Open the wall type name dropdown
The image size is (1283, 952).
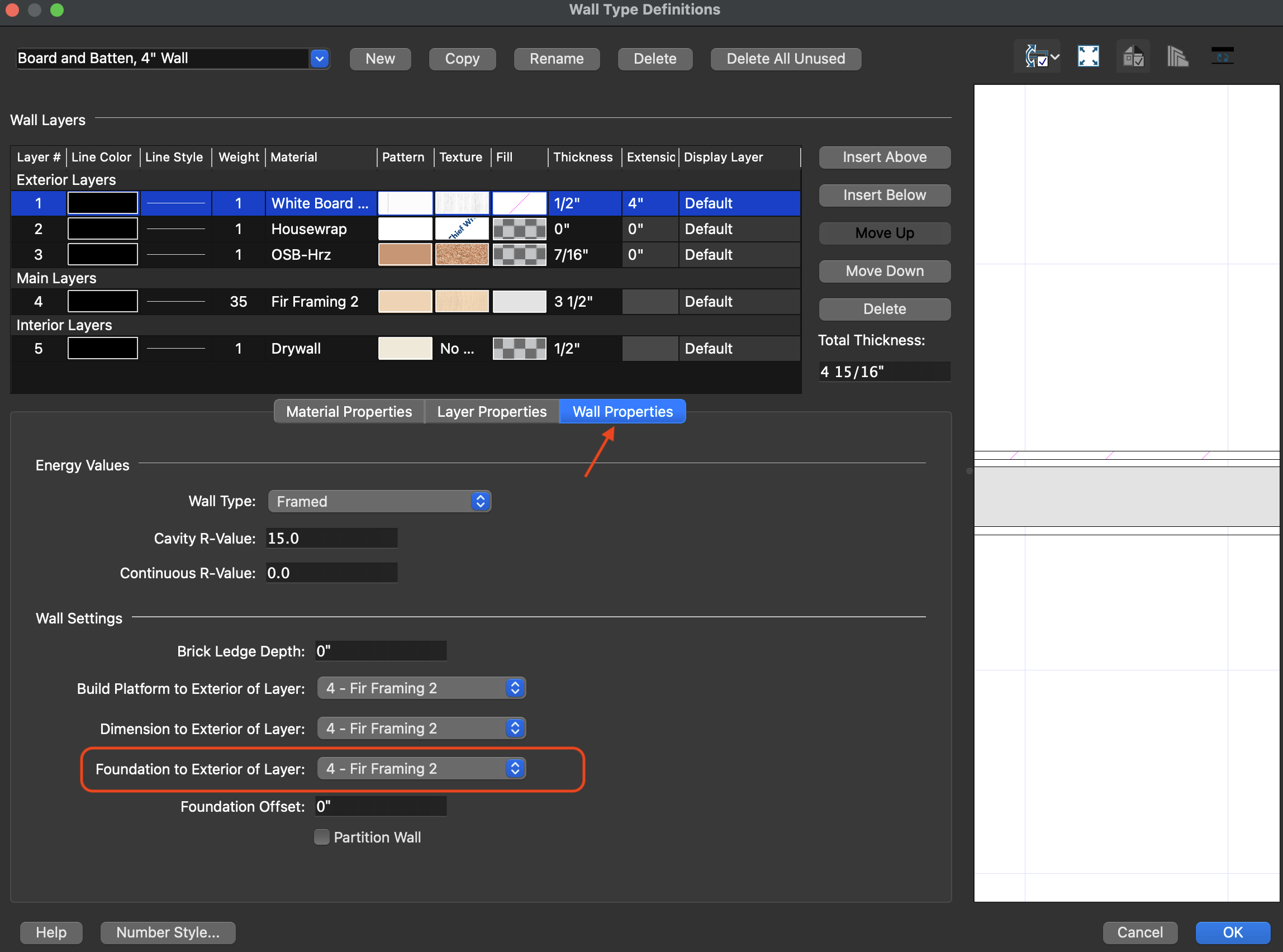[x=319, y=58]
